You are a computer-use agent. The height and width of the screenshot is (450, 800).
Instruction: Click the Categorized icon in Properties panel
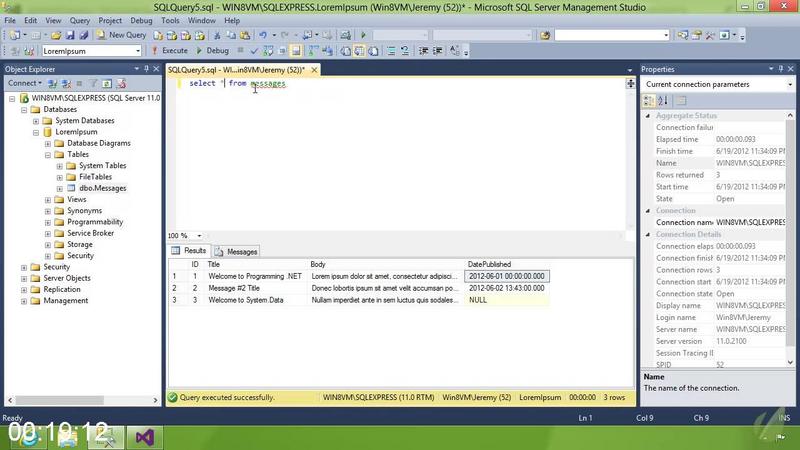[648, 101]
